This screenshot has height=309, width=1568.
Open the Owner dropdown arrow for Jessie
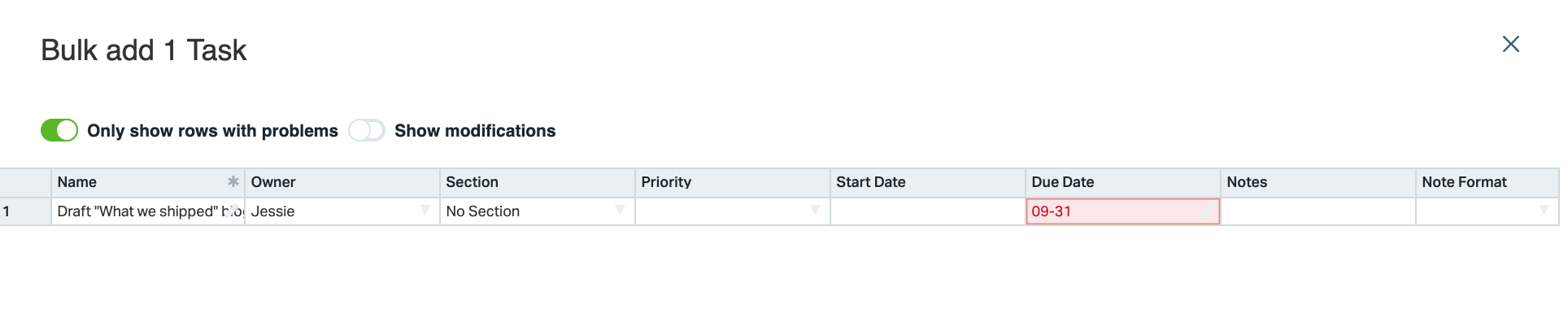[x=425, y=210]
